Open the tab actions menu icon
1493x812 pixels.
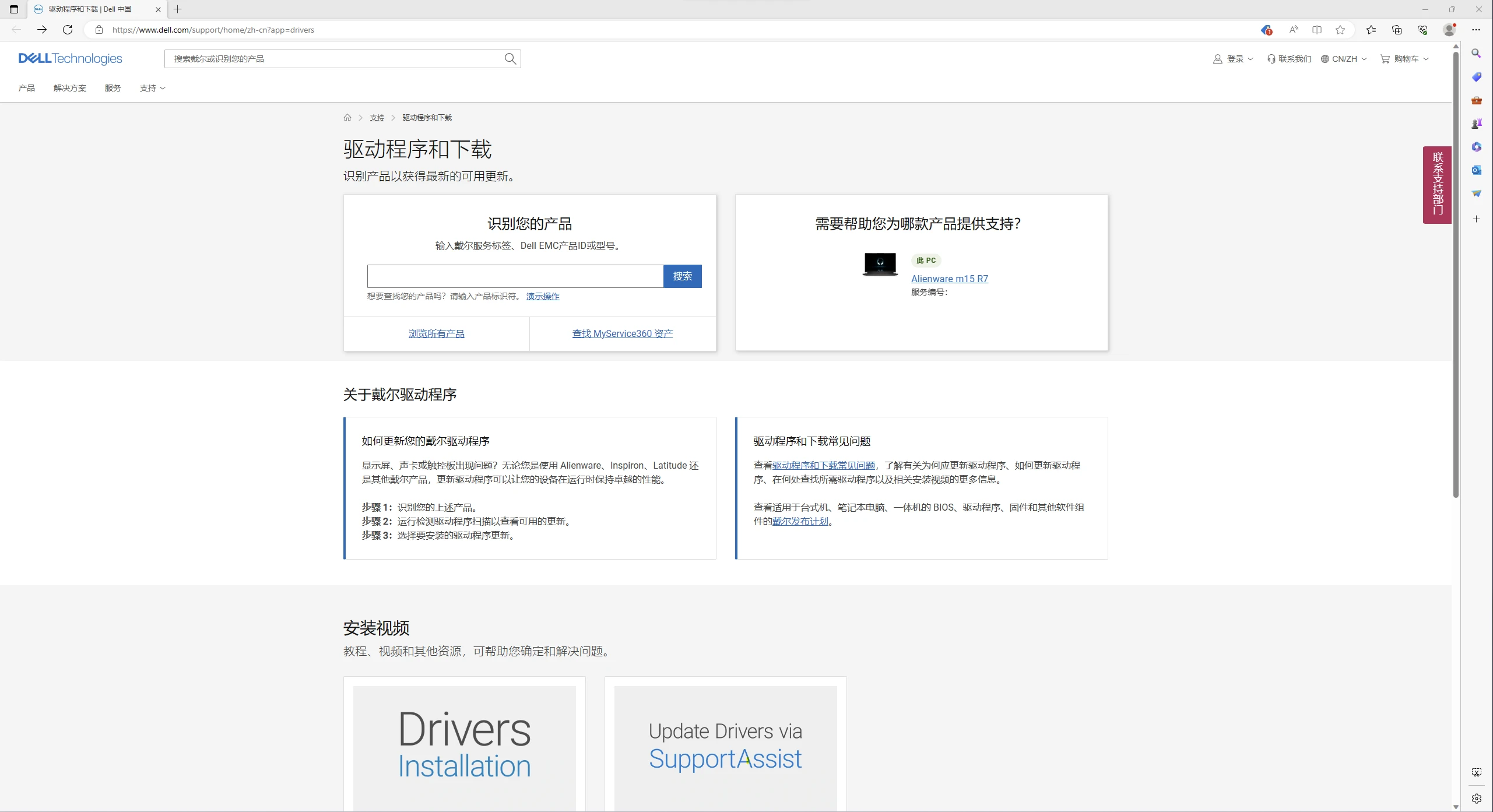(14, 9)
